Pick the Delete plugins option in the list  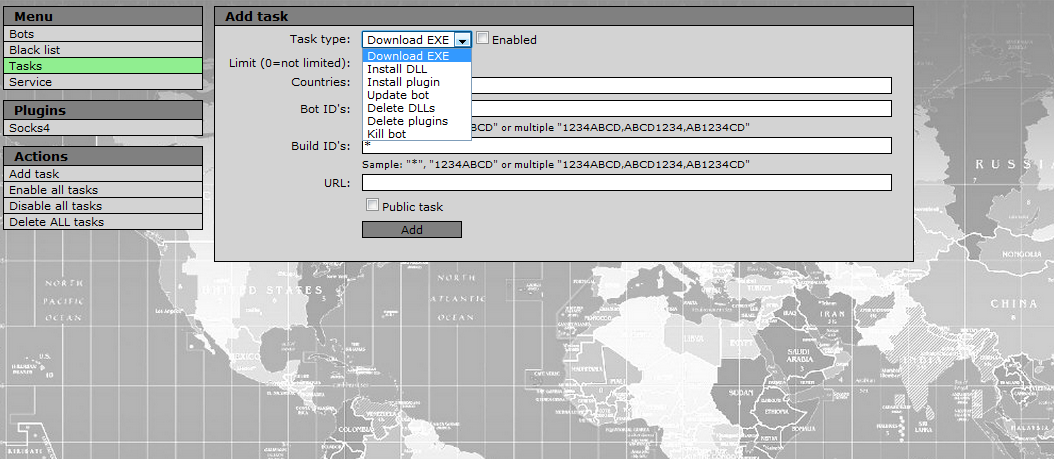[x=407, y=121]
